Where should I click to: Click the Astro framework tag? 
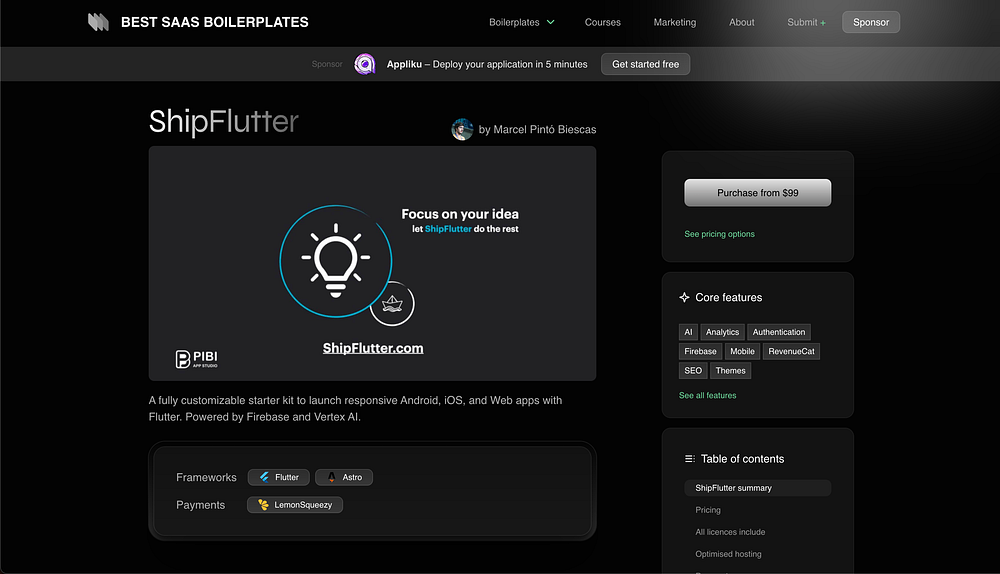click(x=344, y=477)
